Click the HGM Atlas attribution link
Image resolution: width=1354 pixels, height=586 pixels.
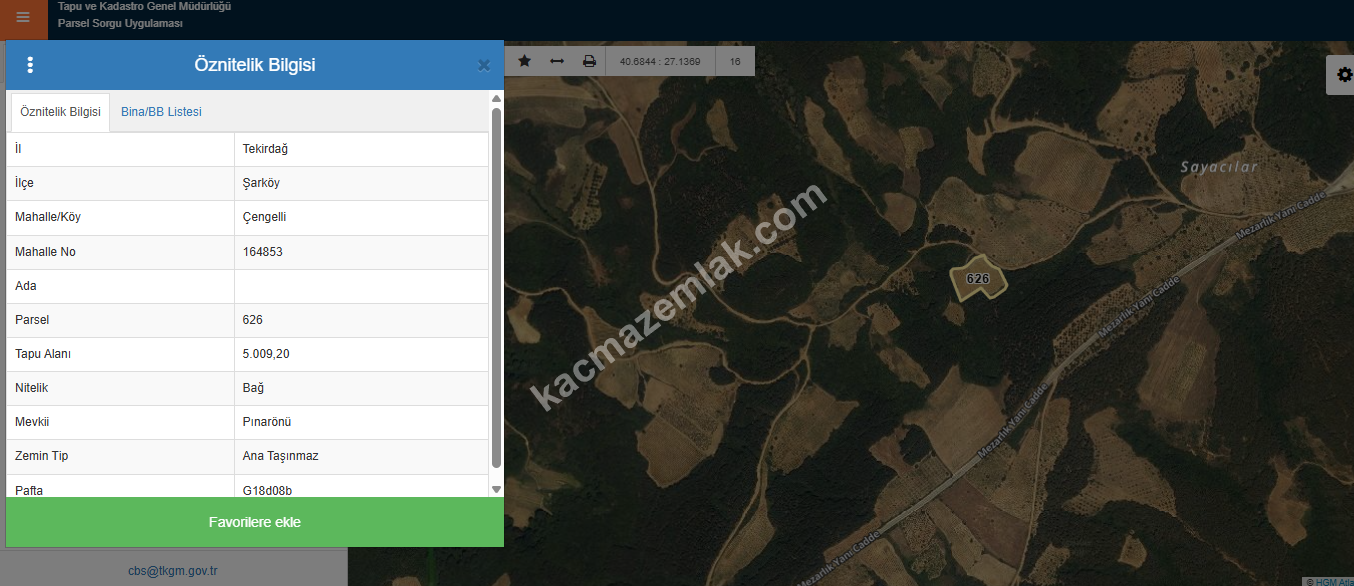tap(1330, 581)
